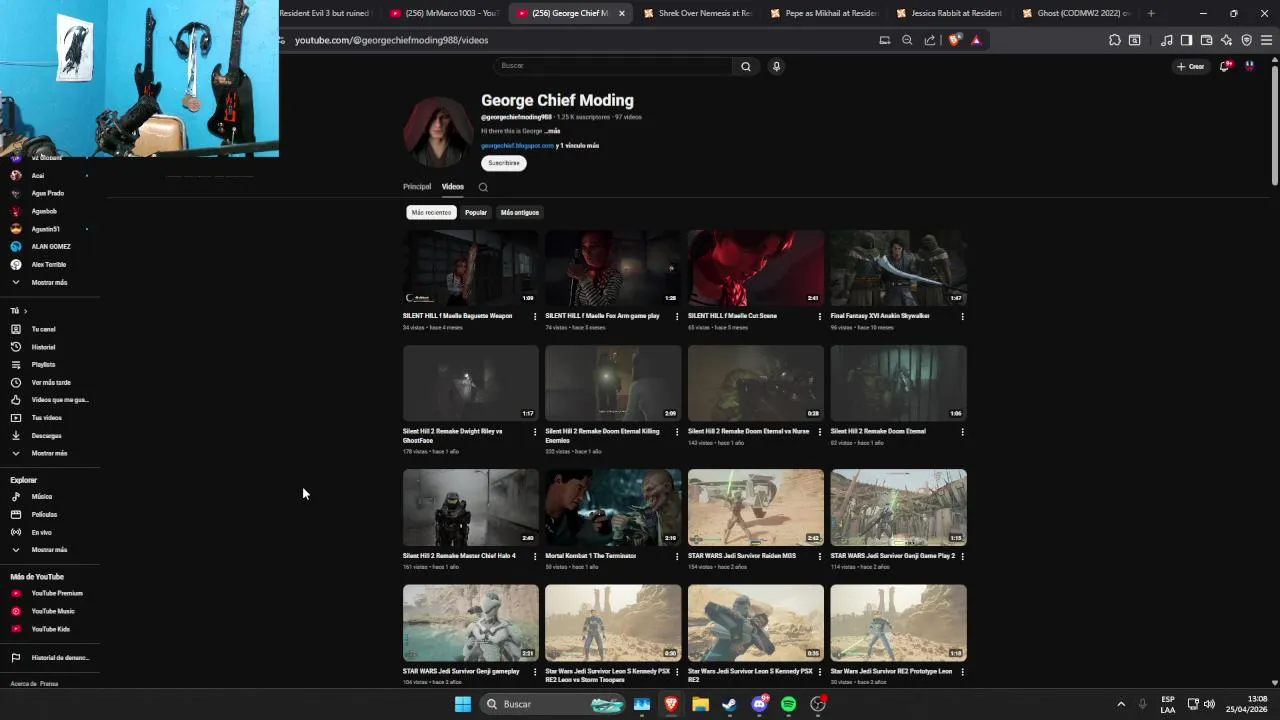
Task: Open YouTube Music in sidebar
Action: (x=52, y=611)
